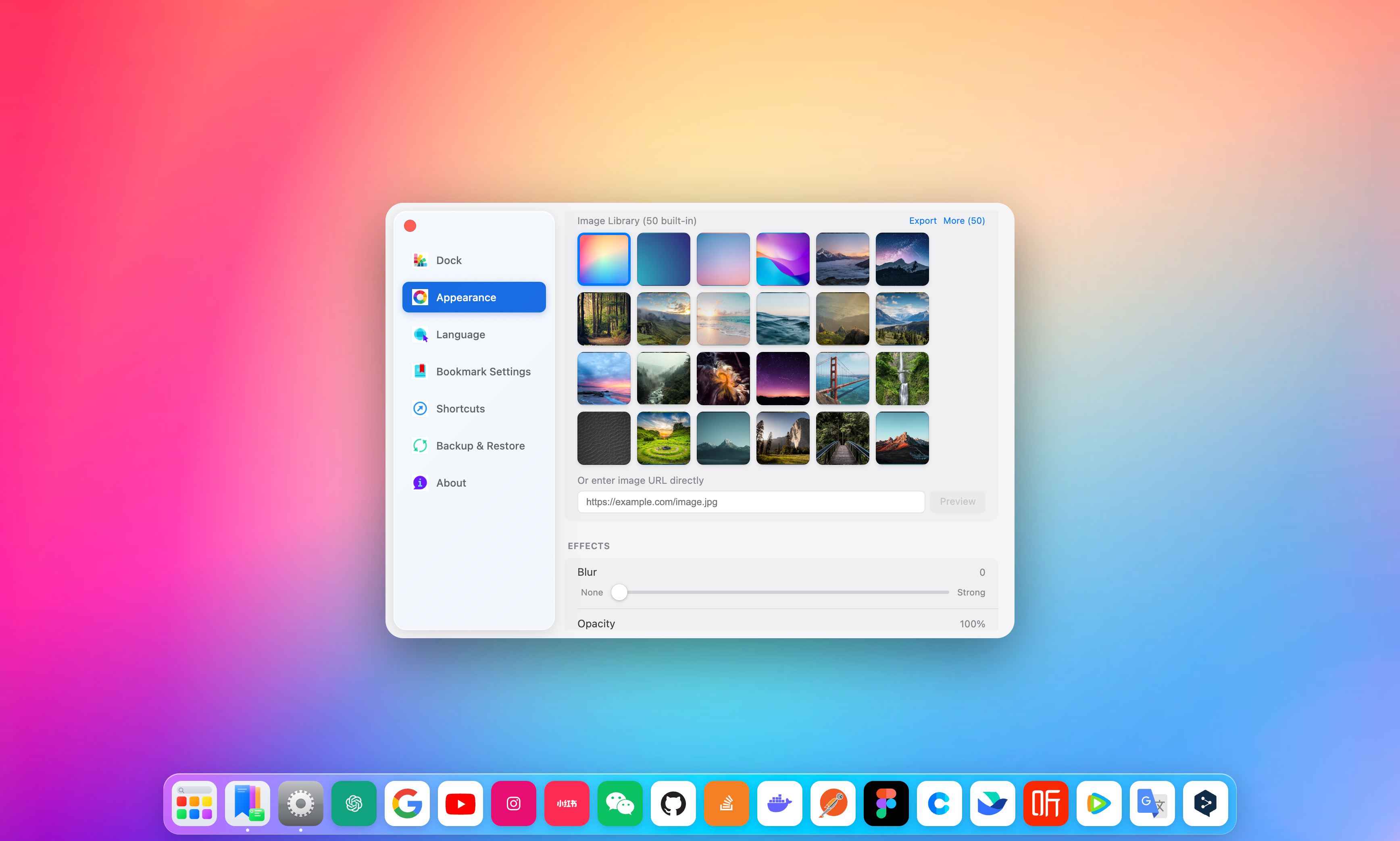1400x841 pixels.
Task: Open Postman from the dock
Action: click(833, 803)
